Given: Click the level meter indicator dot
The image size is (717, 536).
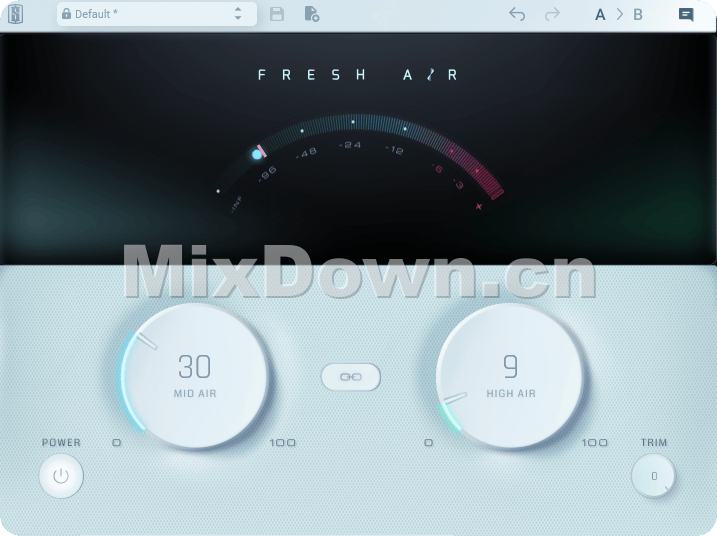Looking at the screenshot, I should tap(257, 154).
